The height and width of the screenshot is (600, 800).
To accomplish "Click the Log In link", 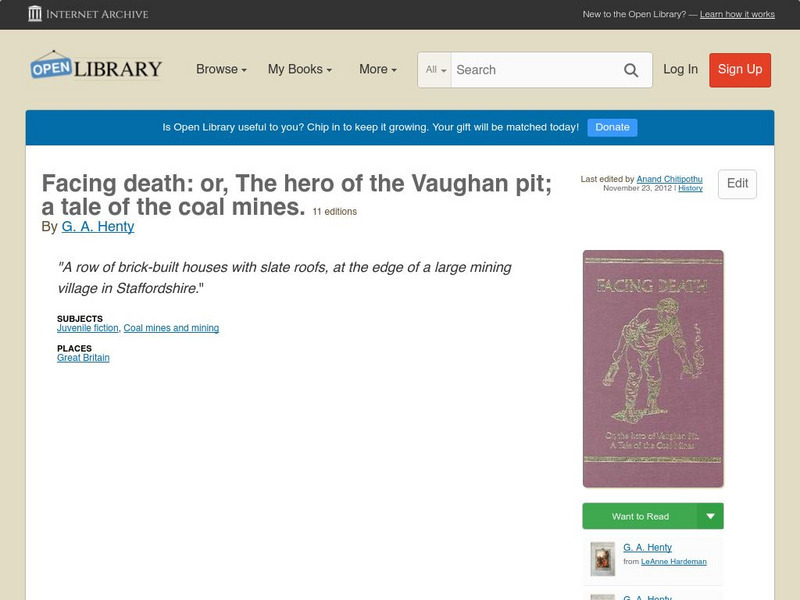I will click(680, 69).
